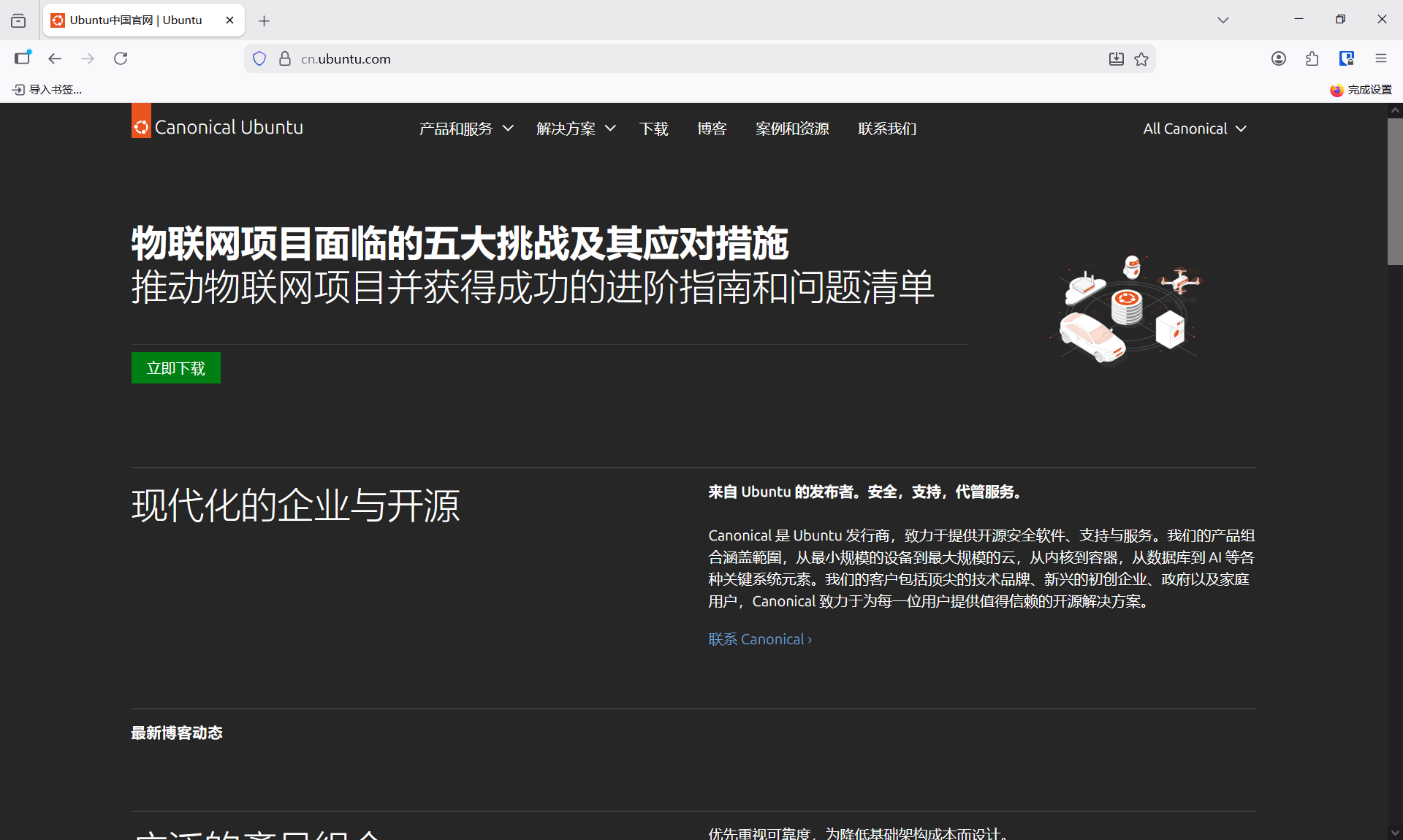This screenshot has width=1403, height=840.
Task: Reload the current page
Action: pyautogui.click(x=121, y=58)
